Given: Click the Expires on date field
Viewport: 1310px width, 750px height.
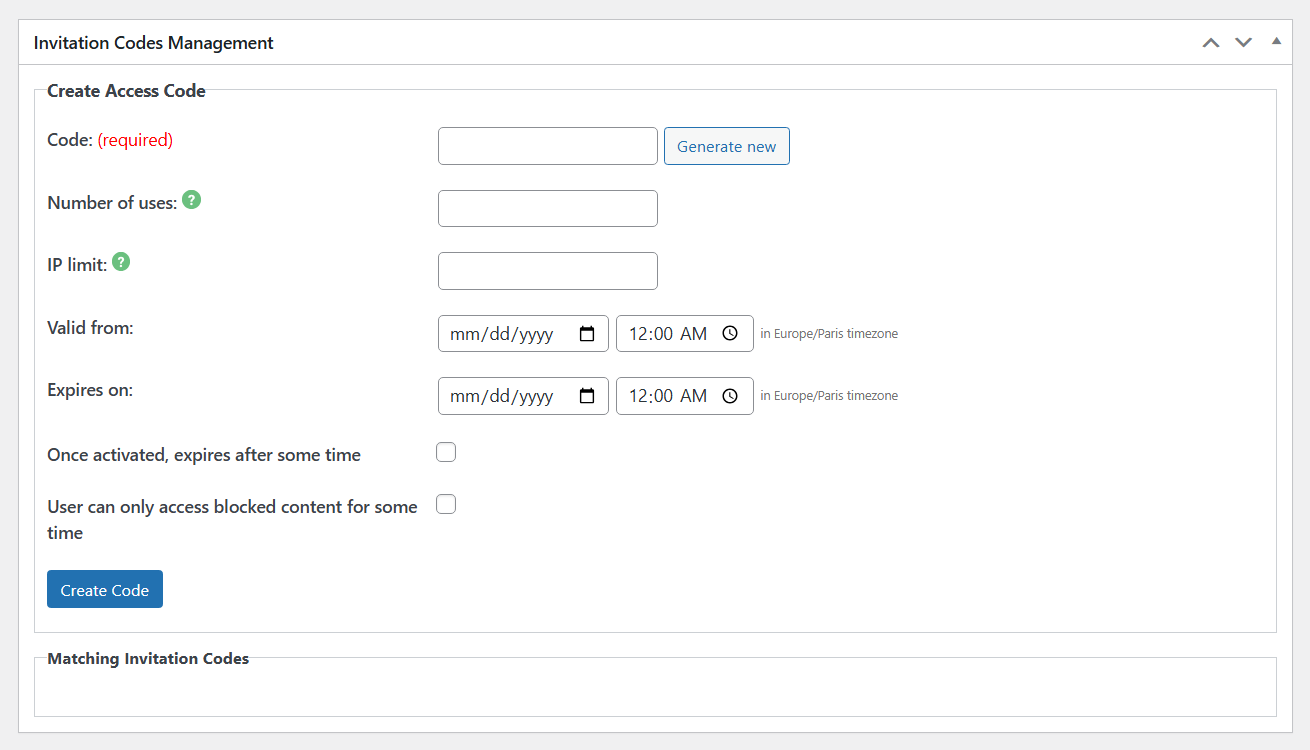Looking at the screenshot, I should click(x=523, y=396).
